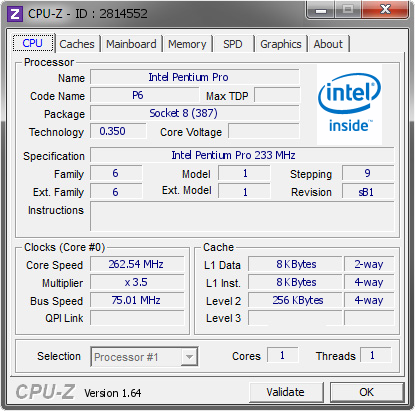The image size is (415, 411).
Task: Open the Processor #1 selection dropdown
Action: (x=144, y=357)
